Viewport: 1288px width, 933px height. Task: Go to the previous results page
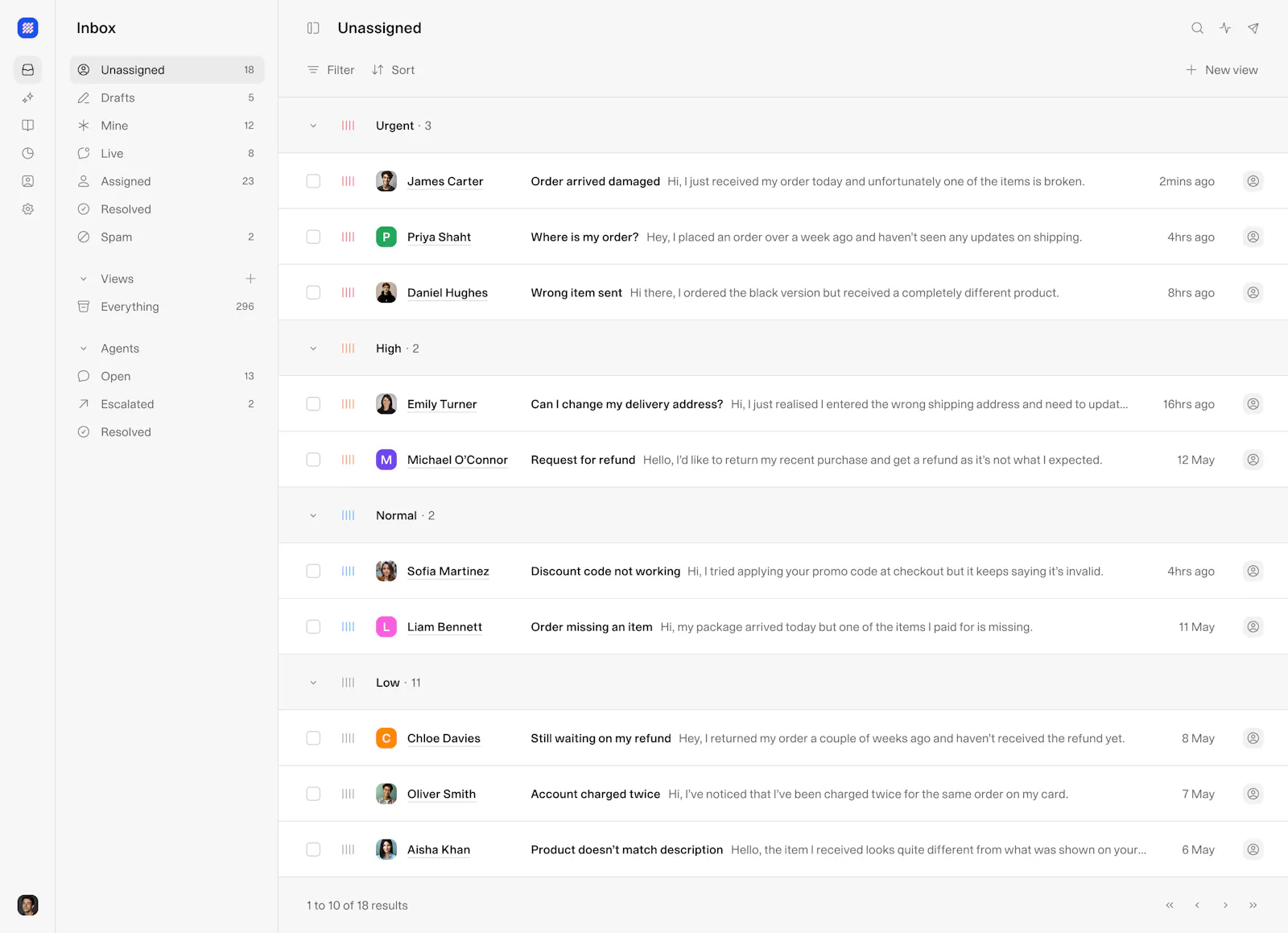click(x=1198, y=906)
